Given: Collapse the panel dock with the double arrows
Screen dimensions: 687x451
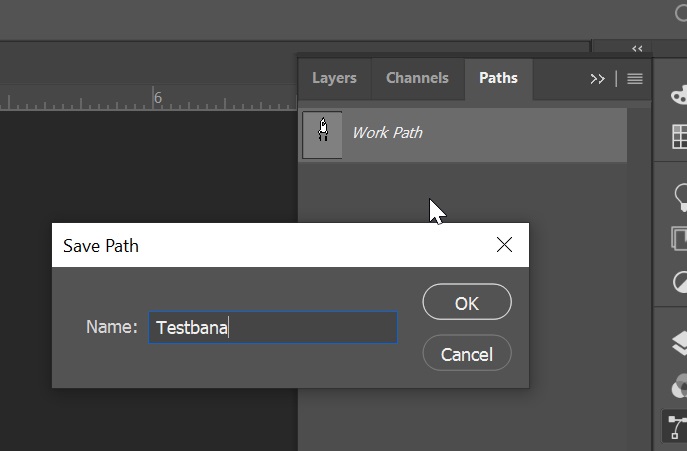Looking at the screenshot, I should point(637,48).
